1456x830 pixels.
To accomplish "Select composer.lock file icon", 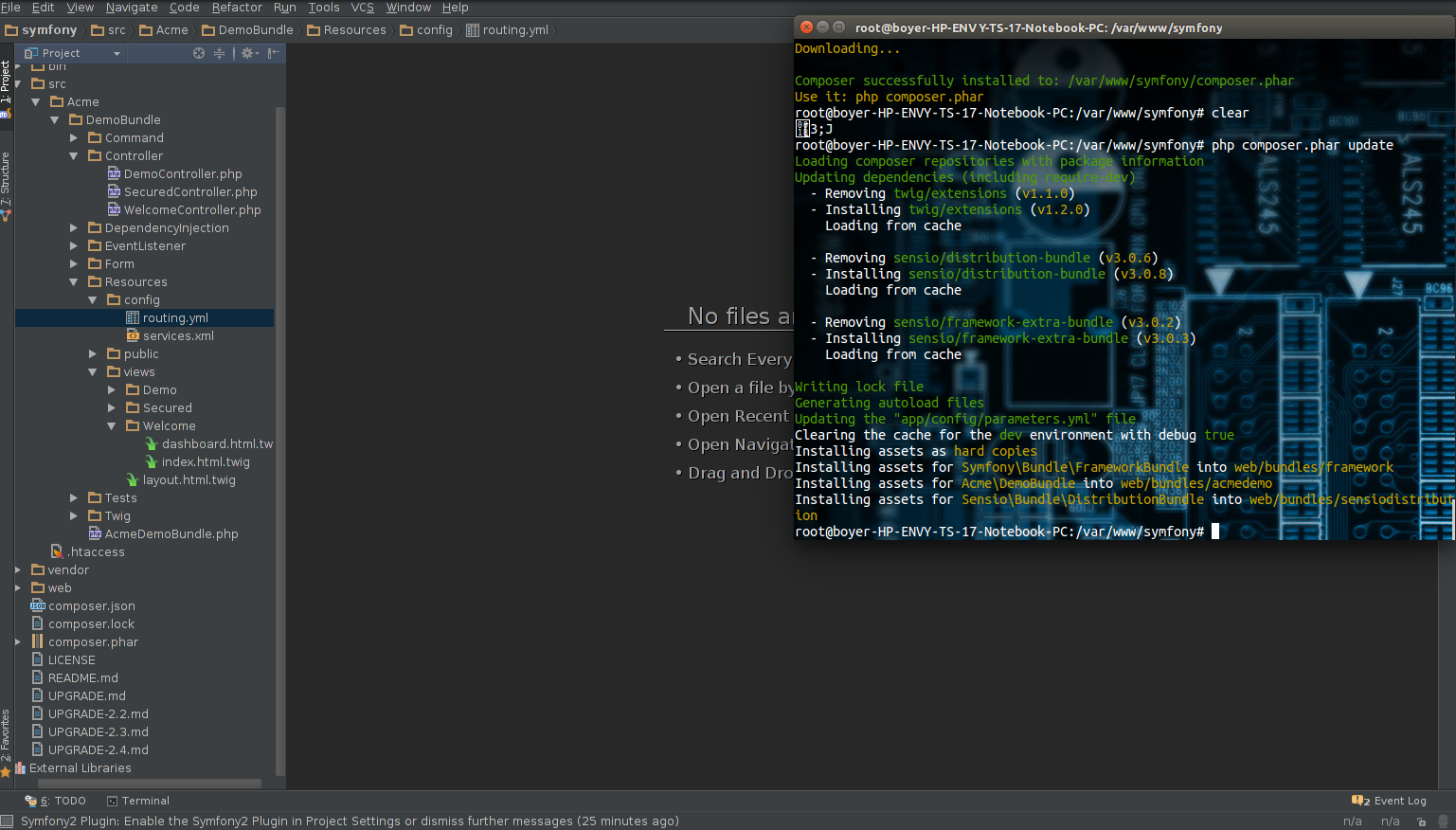I will click(x=38, y=624).
